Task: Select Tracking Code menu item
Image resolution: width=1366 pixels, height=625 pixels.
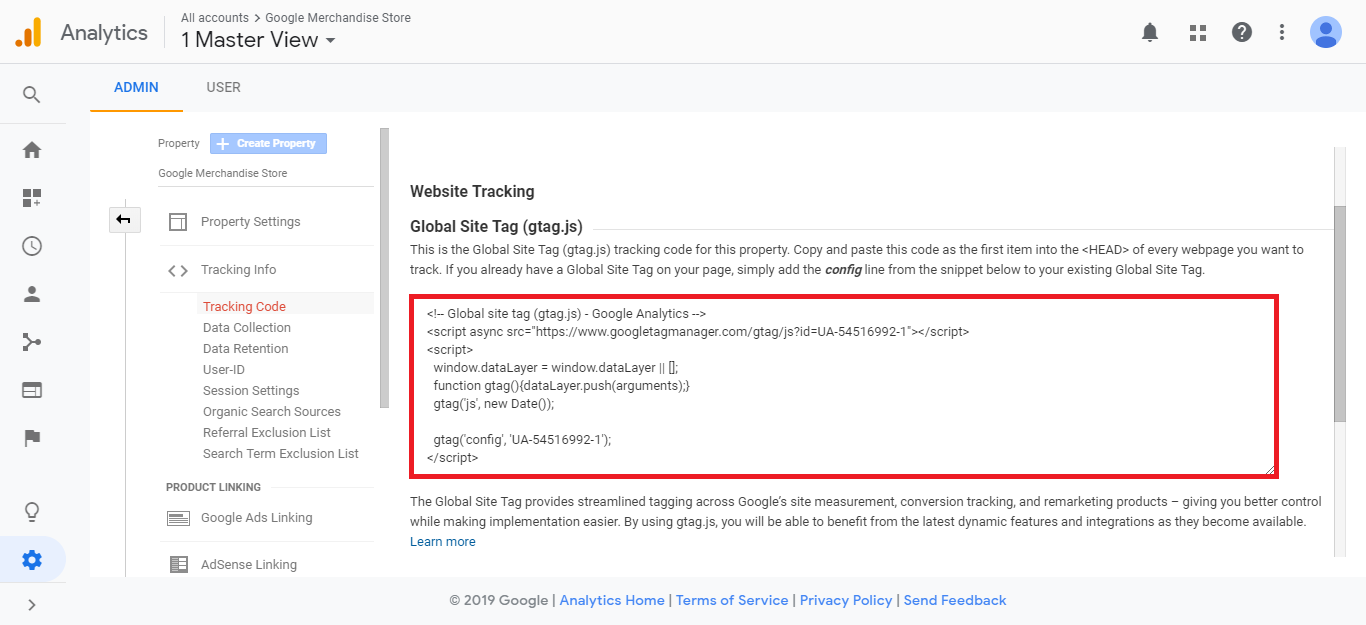Action: pos(244,307)
